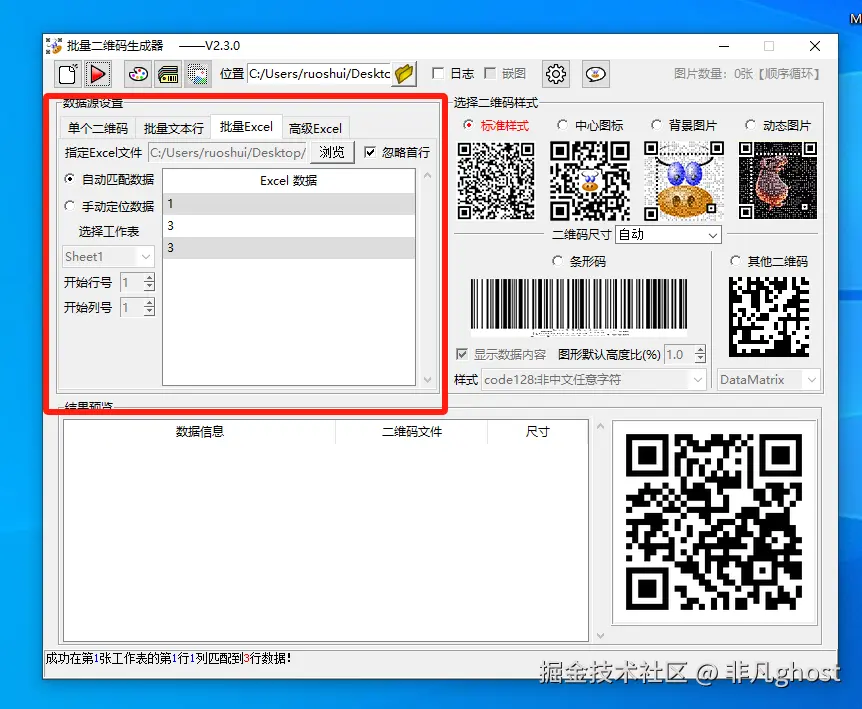Click the 成功在第1张工作表 status message
Image resolution: width=862 pixels, height=709 pixels.
[168, 658]
